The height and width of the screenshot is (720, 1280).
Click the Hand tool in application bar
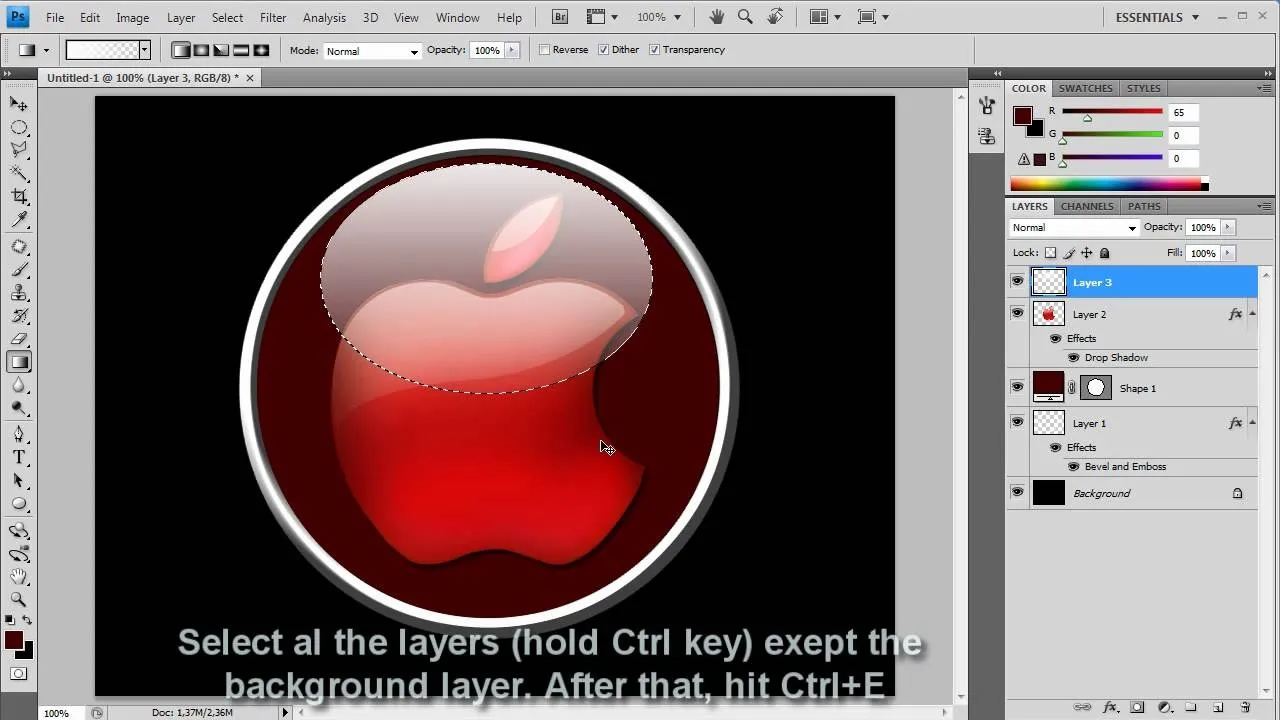717,17
